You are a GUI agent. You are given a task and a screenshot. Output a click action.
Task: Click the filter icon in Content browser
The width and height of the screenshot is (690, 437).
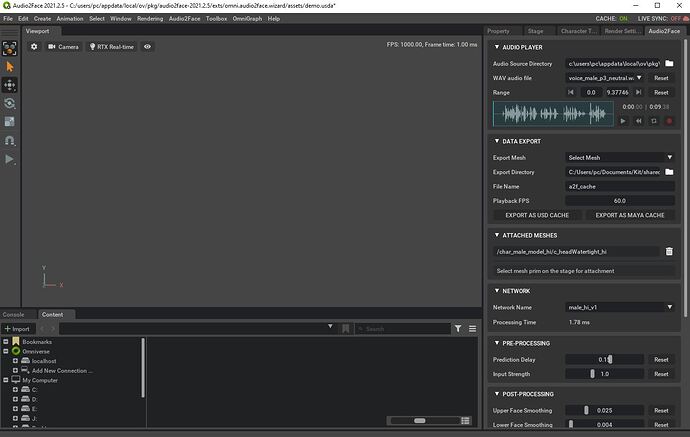458,328
